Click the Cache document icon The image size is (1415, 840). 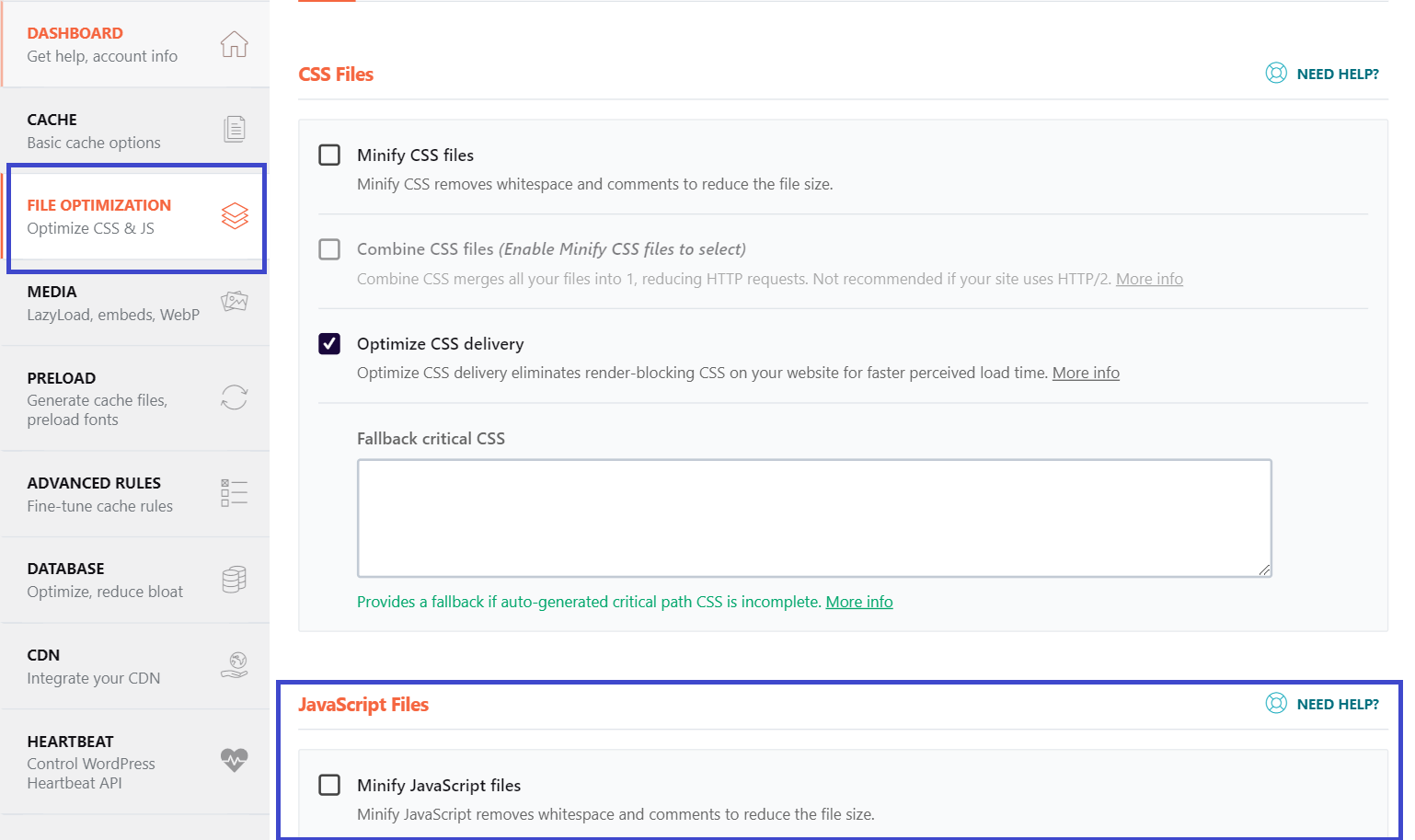pyautogui.click(x=235, y=130)
